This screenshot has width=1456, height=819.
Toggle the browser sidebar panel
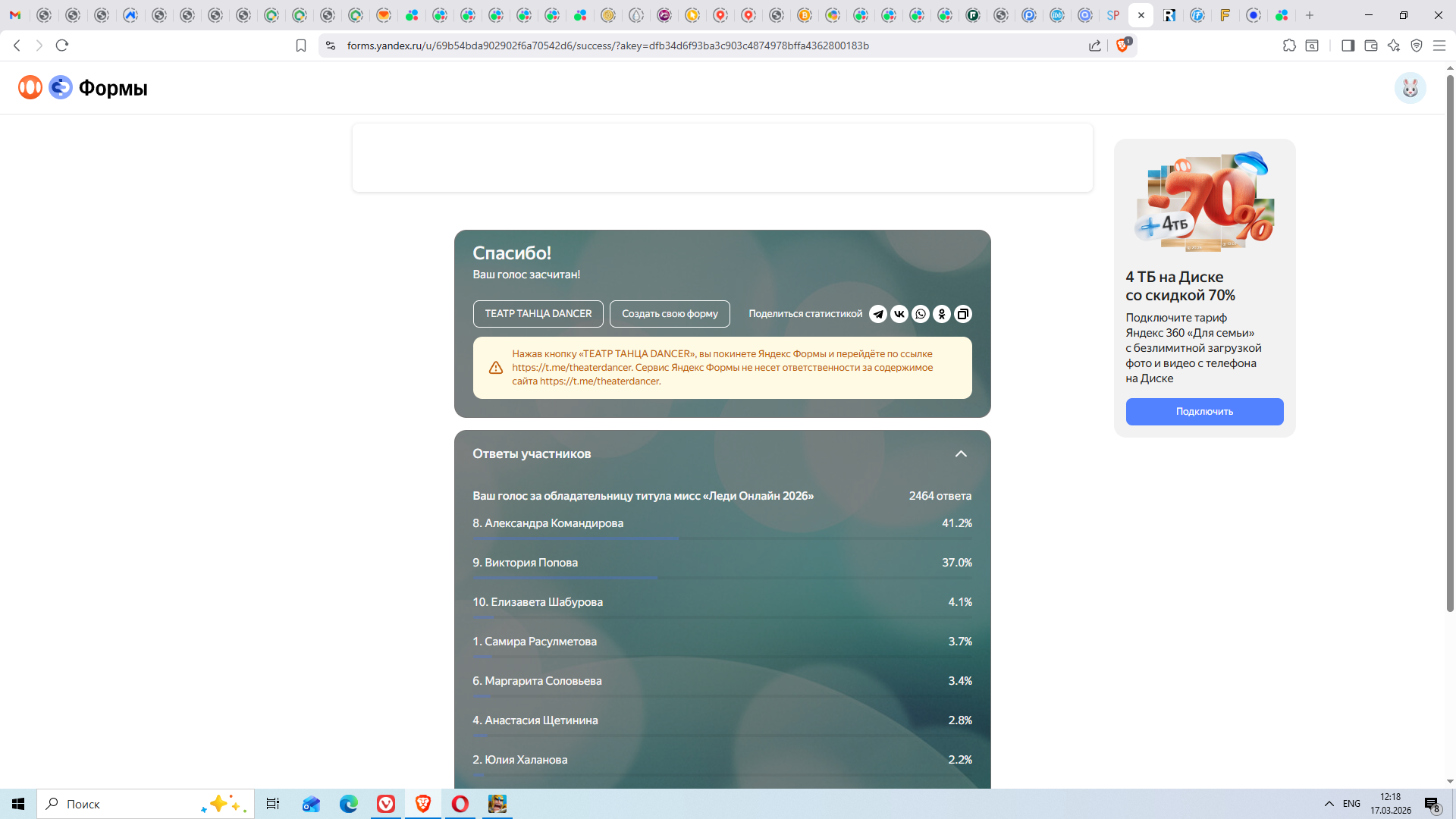[1348, 45]
